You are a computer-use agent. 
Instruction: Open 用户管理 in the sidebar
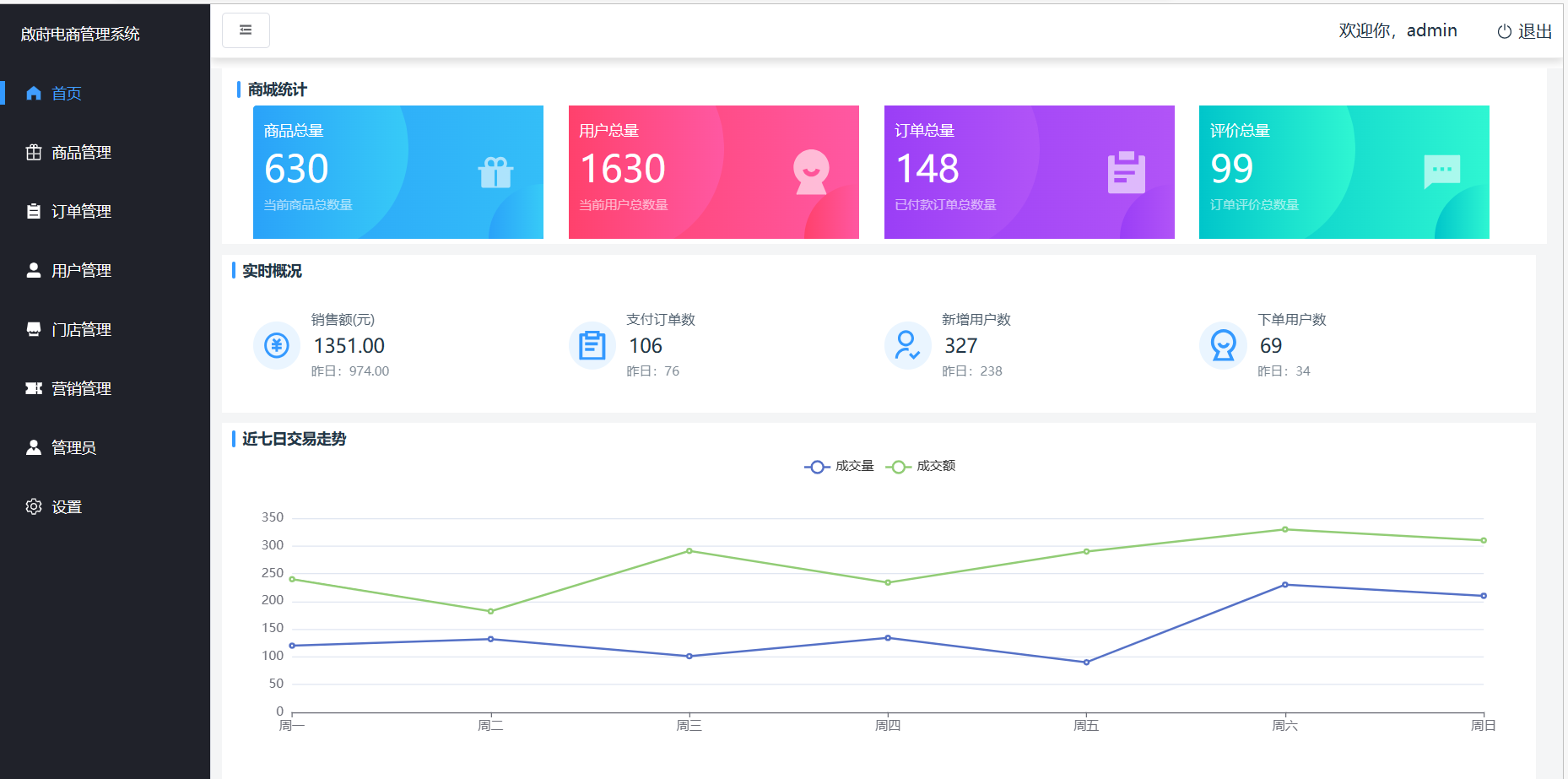click(105, 270)
